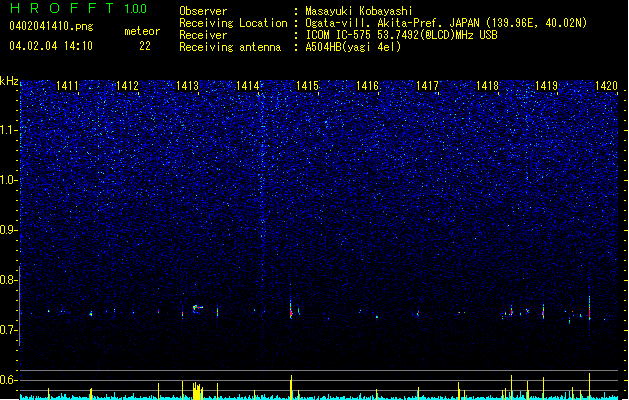Click the 1418 time axis label
This screenshot has width=629, height=400.
[487, 86]
